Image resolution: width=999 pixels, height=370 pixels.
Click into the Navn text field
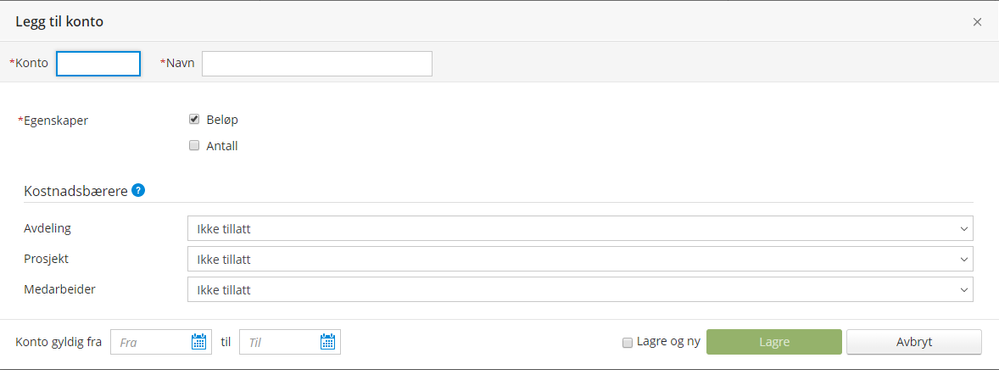click(x=317, y=64)
